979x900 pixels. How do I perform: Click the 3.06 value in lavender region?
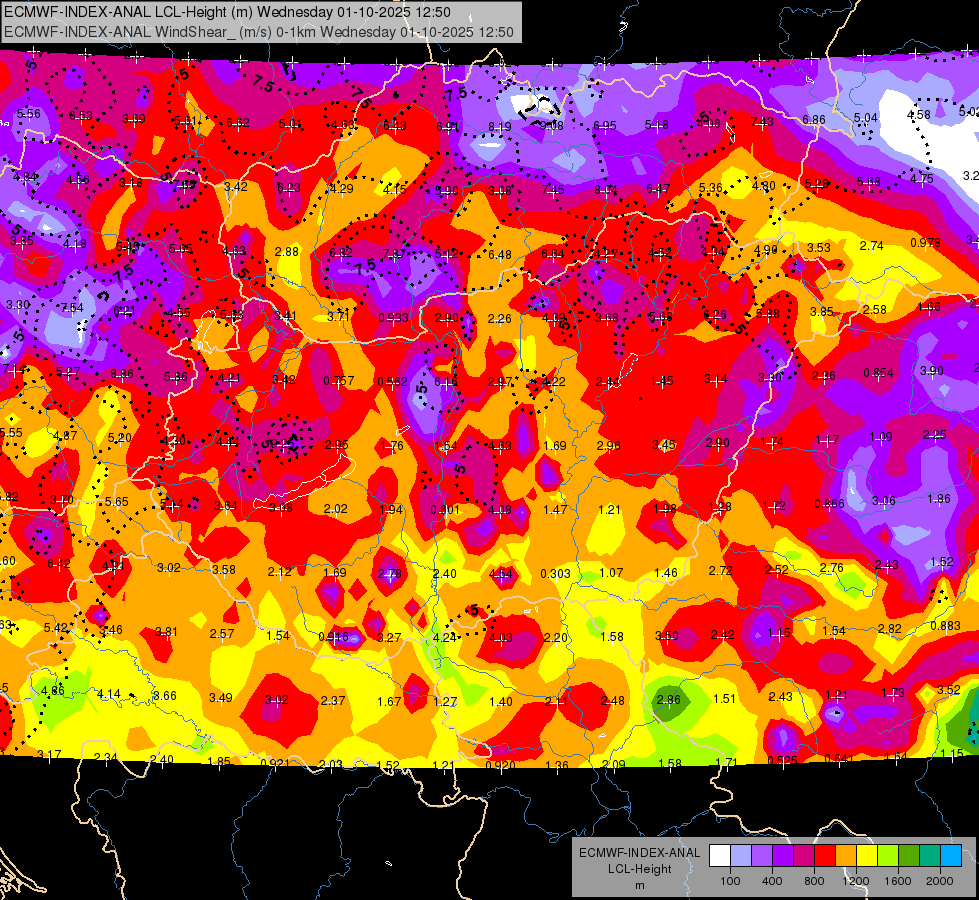pyautogui.click(x=883, y=500)
